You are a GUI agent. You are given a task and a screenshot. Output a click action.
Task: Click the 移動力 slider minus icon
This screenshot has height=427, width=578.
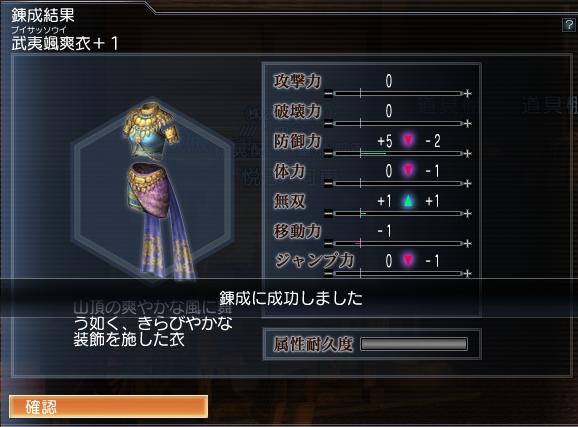pos(328,243)
